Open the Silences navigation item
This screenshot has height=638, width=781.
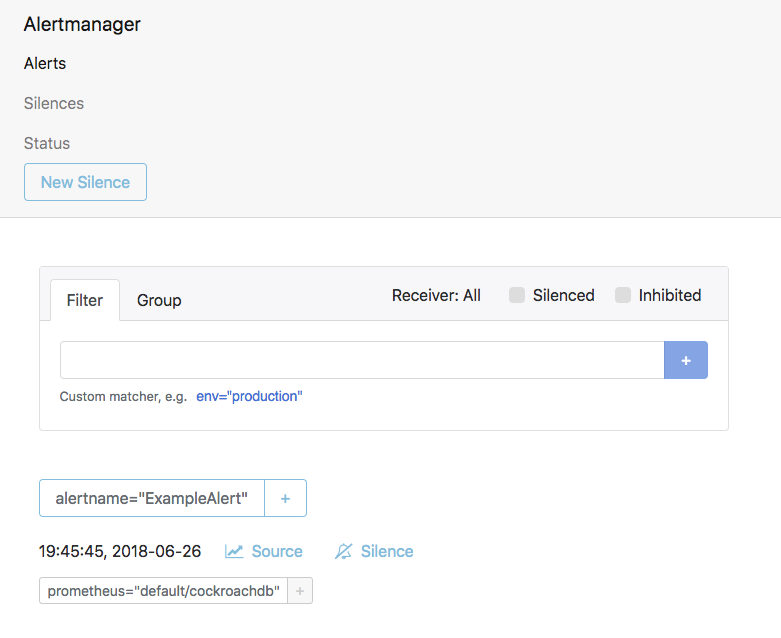pyautogui.click(x=54, y=103)
